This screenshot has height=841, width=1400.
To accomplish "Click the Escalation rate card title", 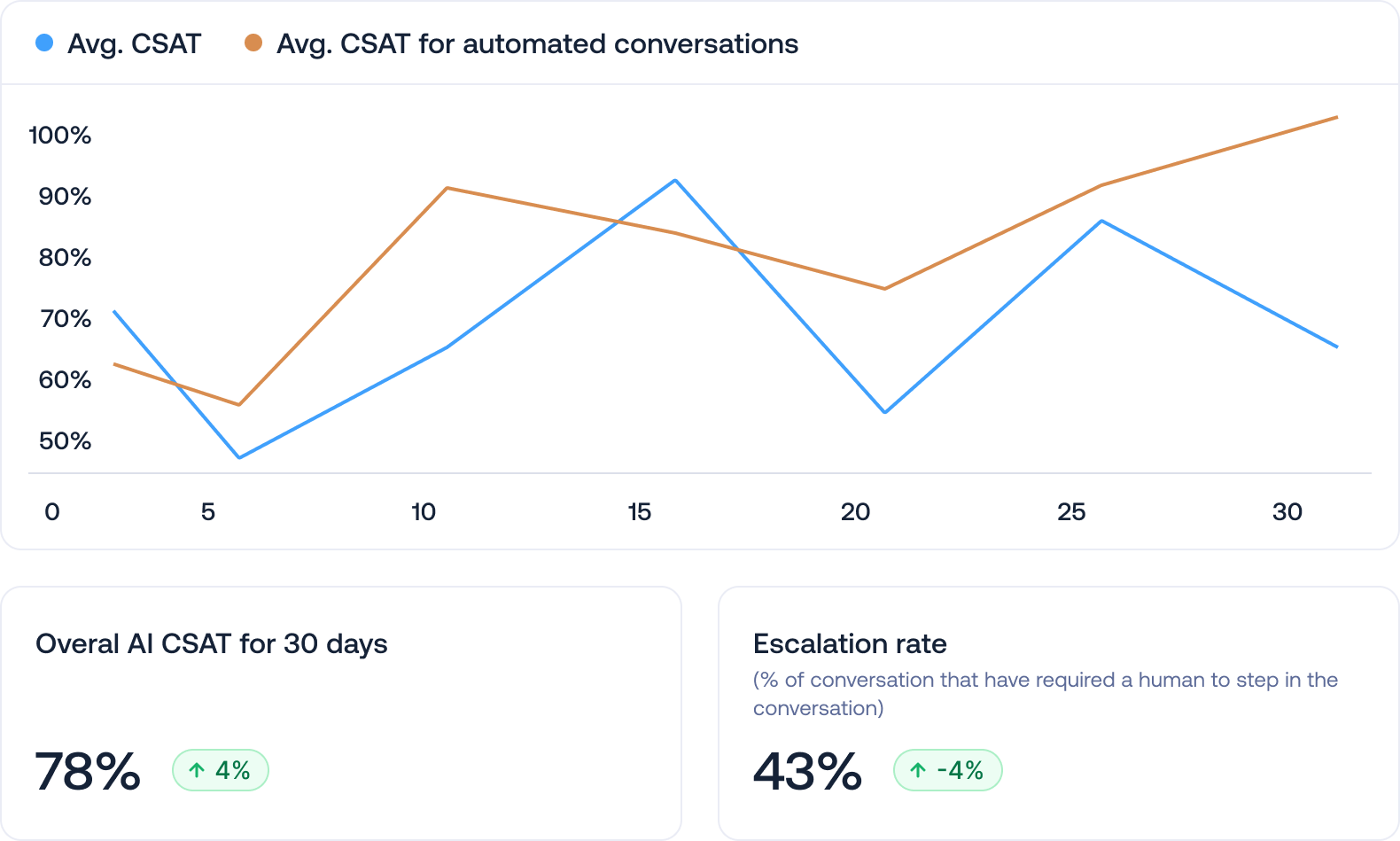I will (x=850, y=643).
